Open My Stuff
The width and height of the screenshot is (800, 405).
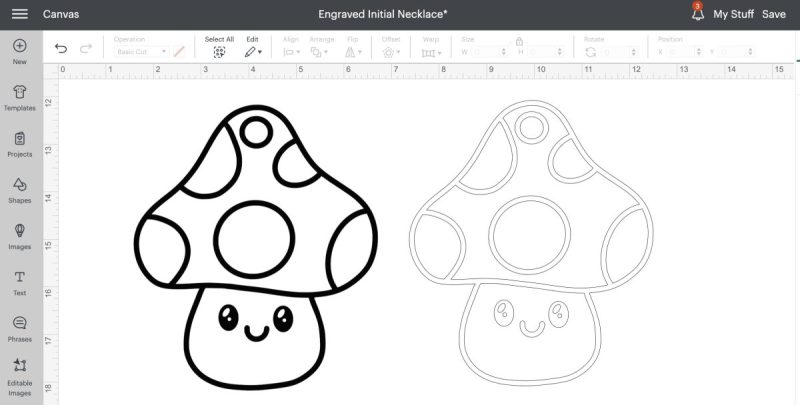coord(733,14)
